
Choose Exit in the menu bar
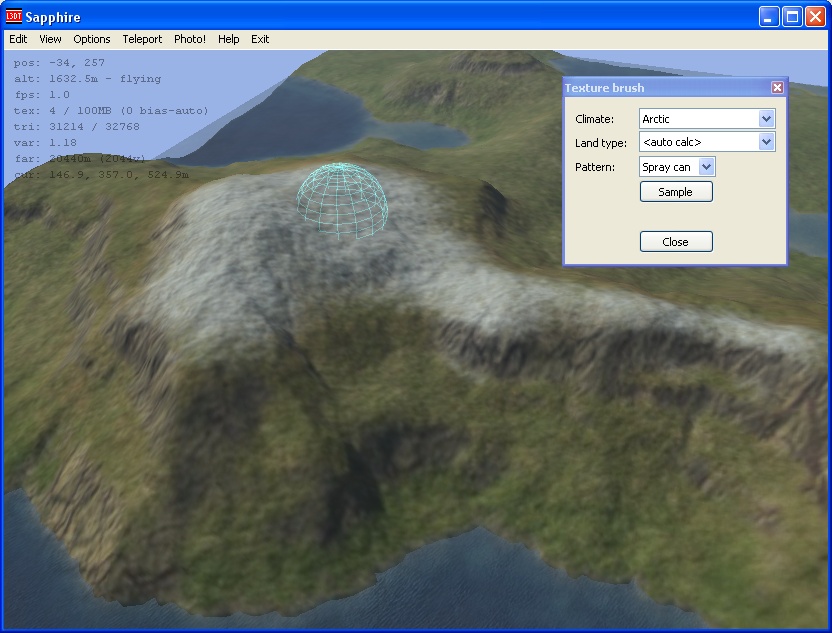pyautogui.click(x=260, y=39)
